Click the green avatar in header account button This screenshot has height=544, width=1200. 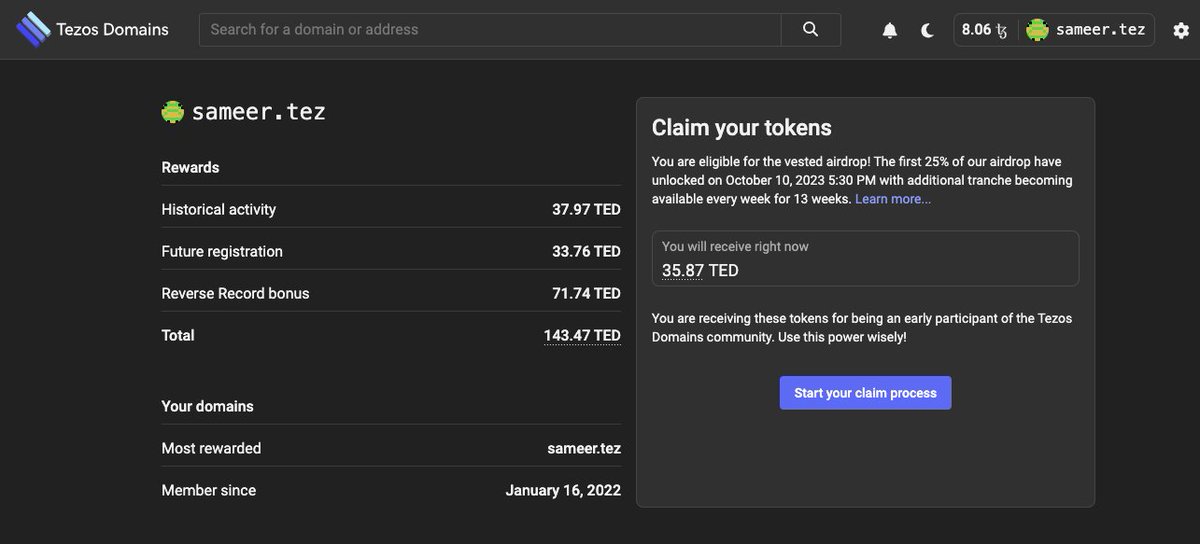pos(1037,30)
